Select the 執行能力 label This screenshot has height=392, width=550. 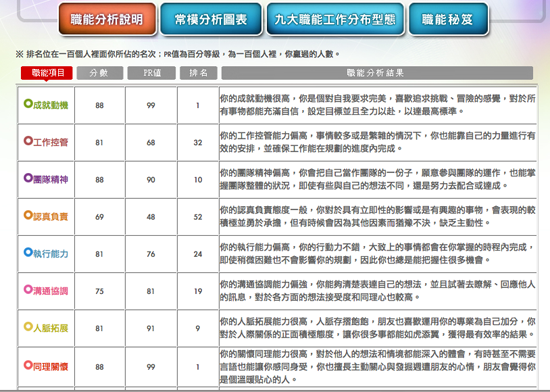(51, 254)
